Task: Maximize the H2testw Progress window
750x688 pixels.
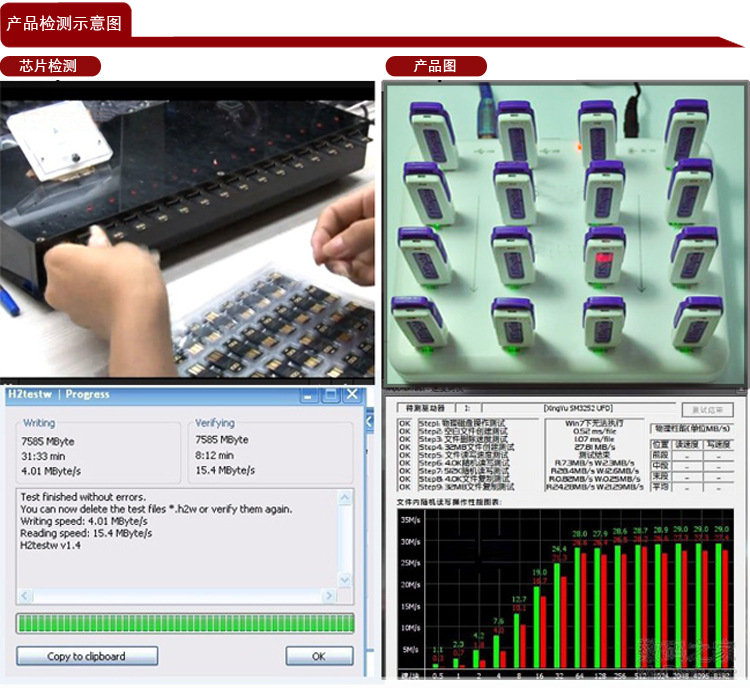Action: click(331, 395)
